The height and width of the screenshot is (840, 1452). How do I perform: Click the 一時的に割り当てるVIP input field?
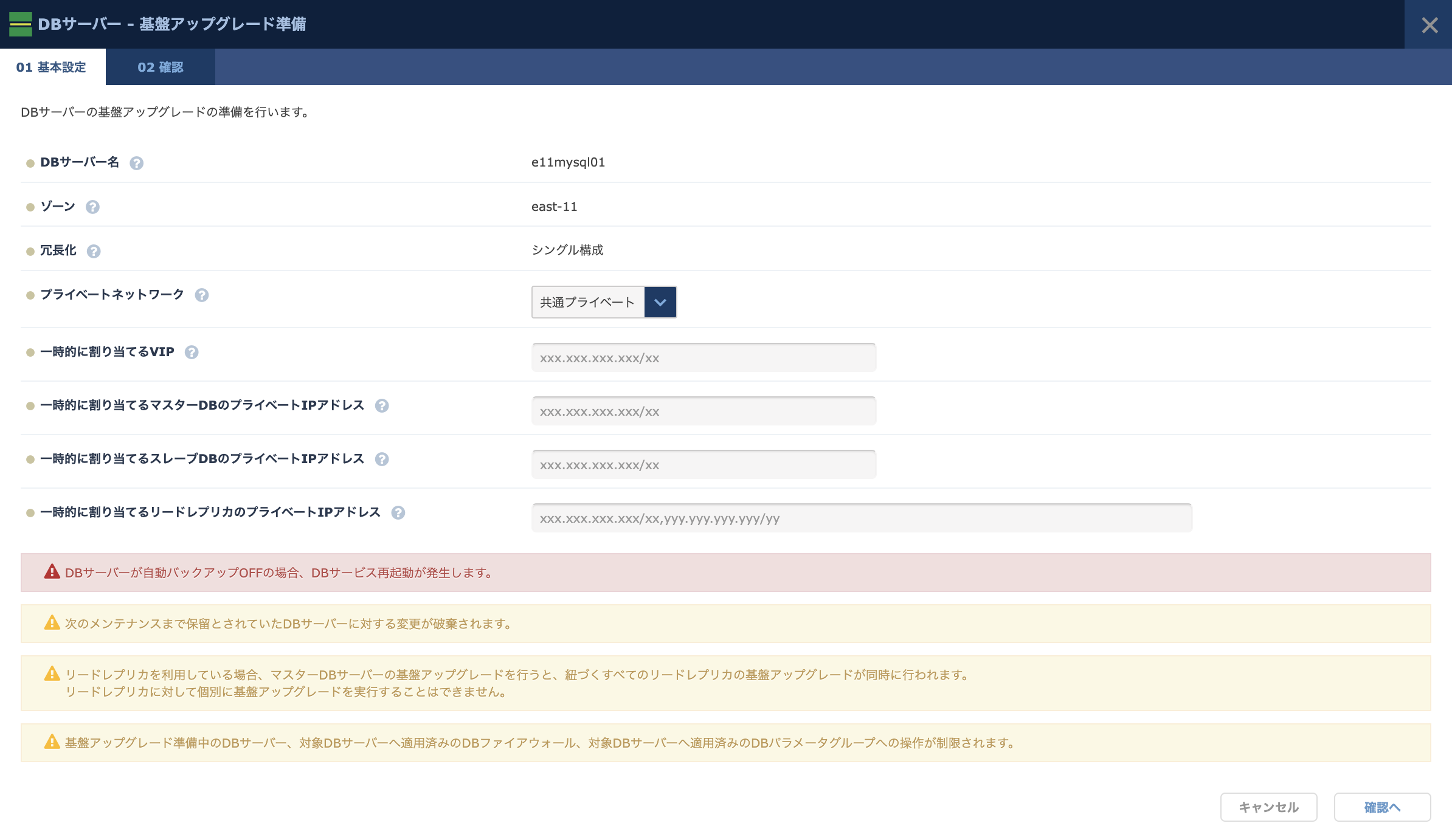(x=704, y=357)
